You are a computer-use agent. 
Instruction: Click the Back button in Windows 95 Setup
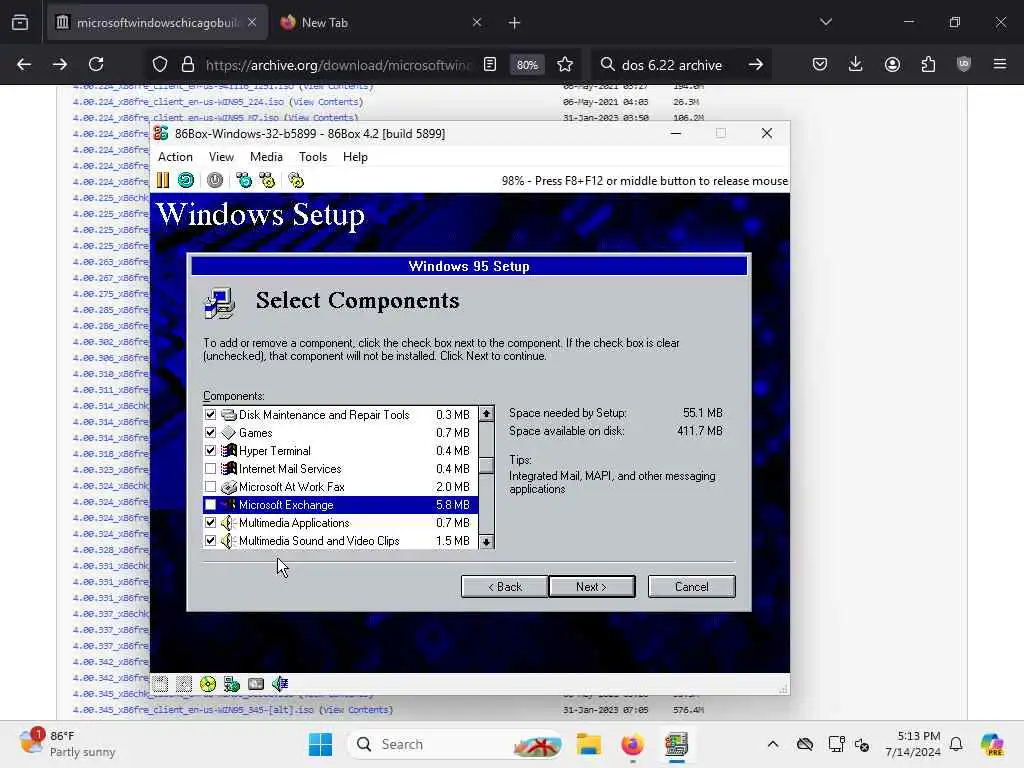(x=505, y=586)
